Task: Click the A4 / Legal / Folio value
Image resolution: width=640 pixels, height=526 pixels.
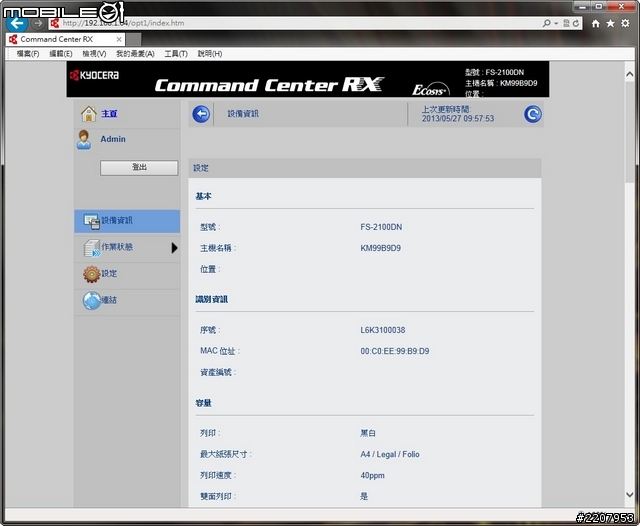Action: [389, 454]
